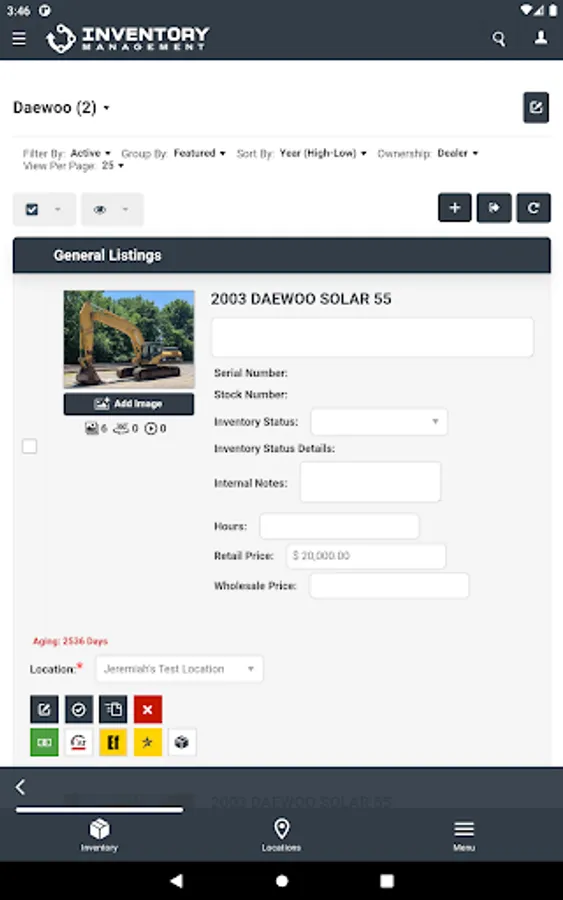Screen dimensions: 563x900
Task: Click the Retail Price input field
Action: click(x=366, y=556)
